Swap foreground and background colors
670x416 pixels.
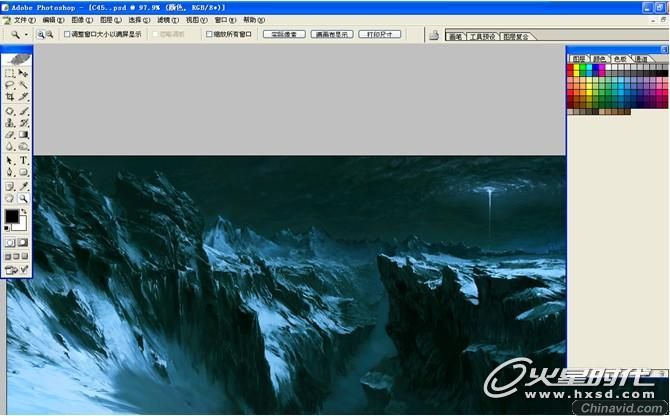pyautogui.click(x=24, y=211)
